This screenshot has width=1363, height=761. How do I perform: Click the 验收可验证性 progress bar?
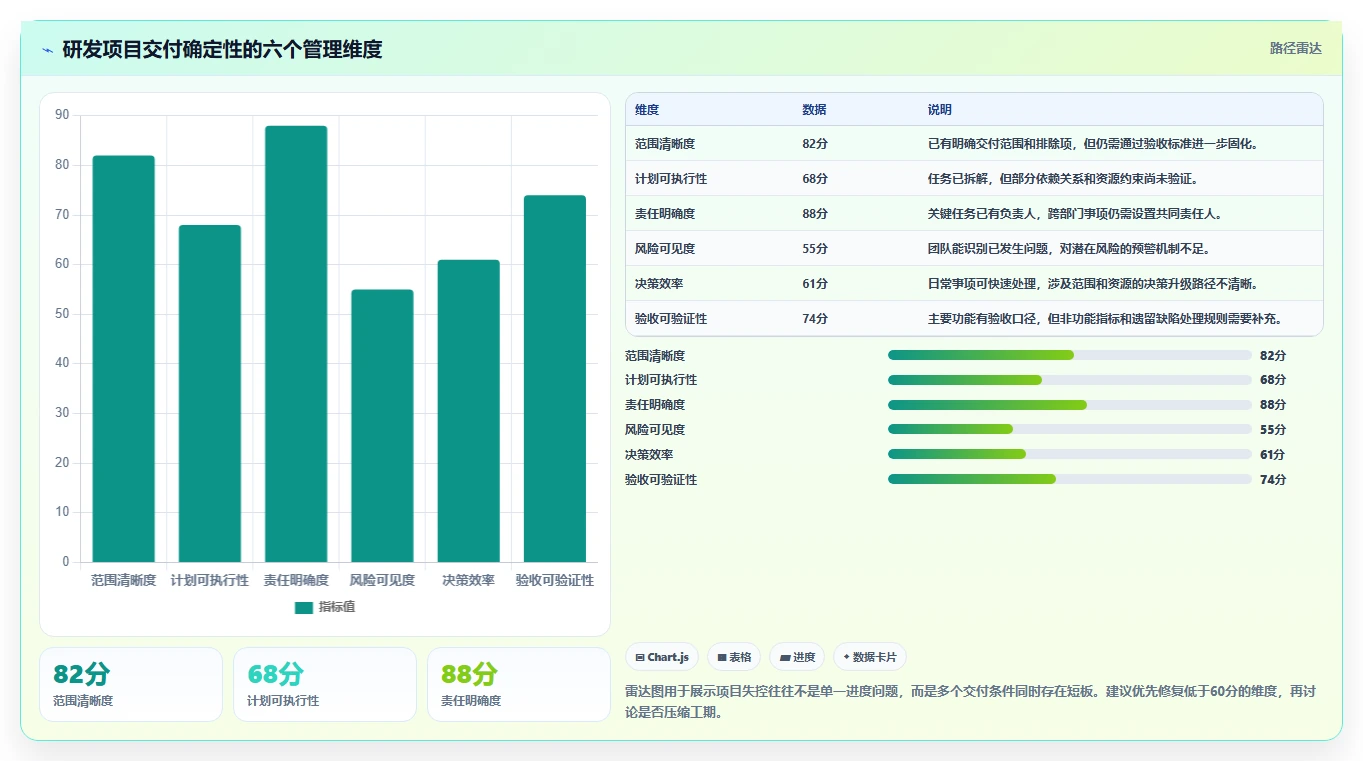pos(1070,479)
